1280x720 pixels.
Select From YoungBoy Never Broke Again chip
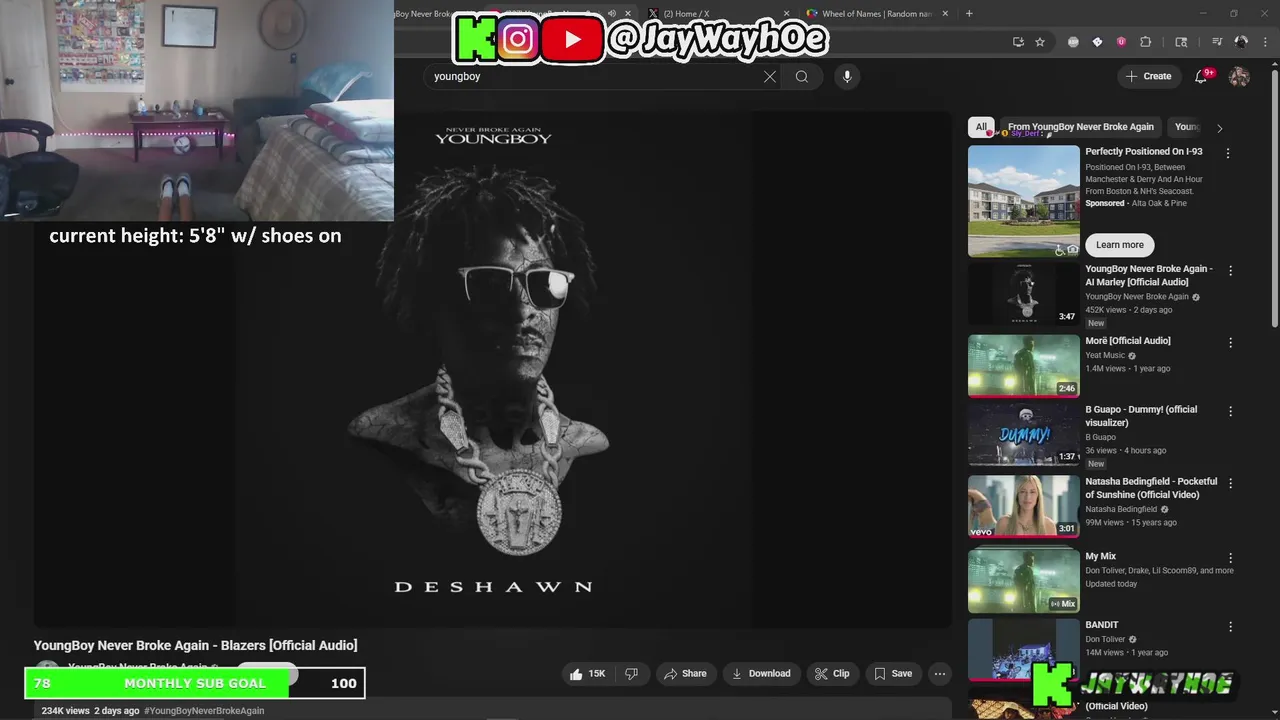[1080, 127]
